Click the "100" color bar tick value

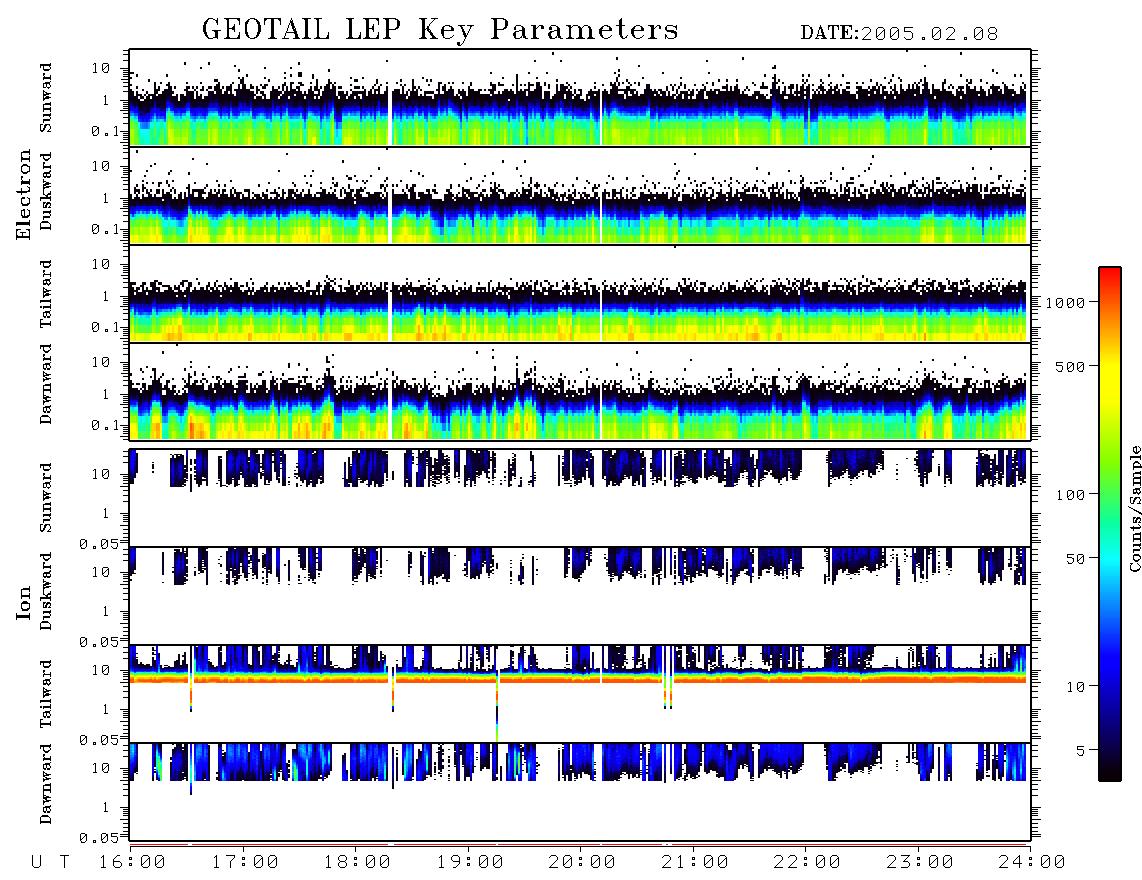coord(1070,495)
